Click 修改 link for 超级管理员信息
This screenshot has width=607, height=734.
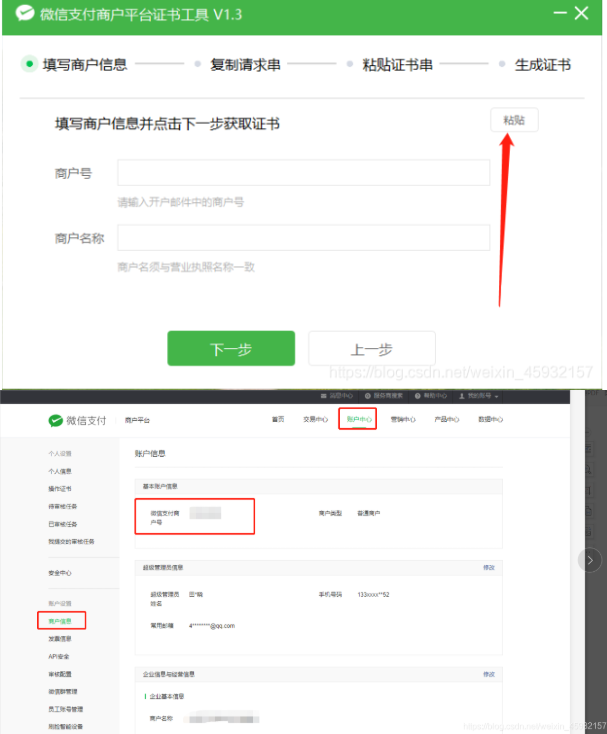point(489,567)
